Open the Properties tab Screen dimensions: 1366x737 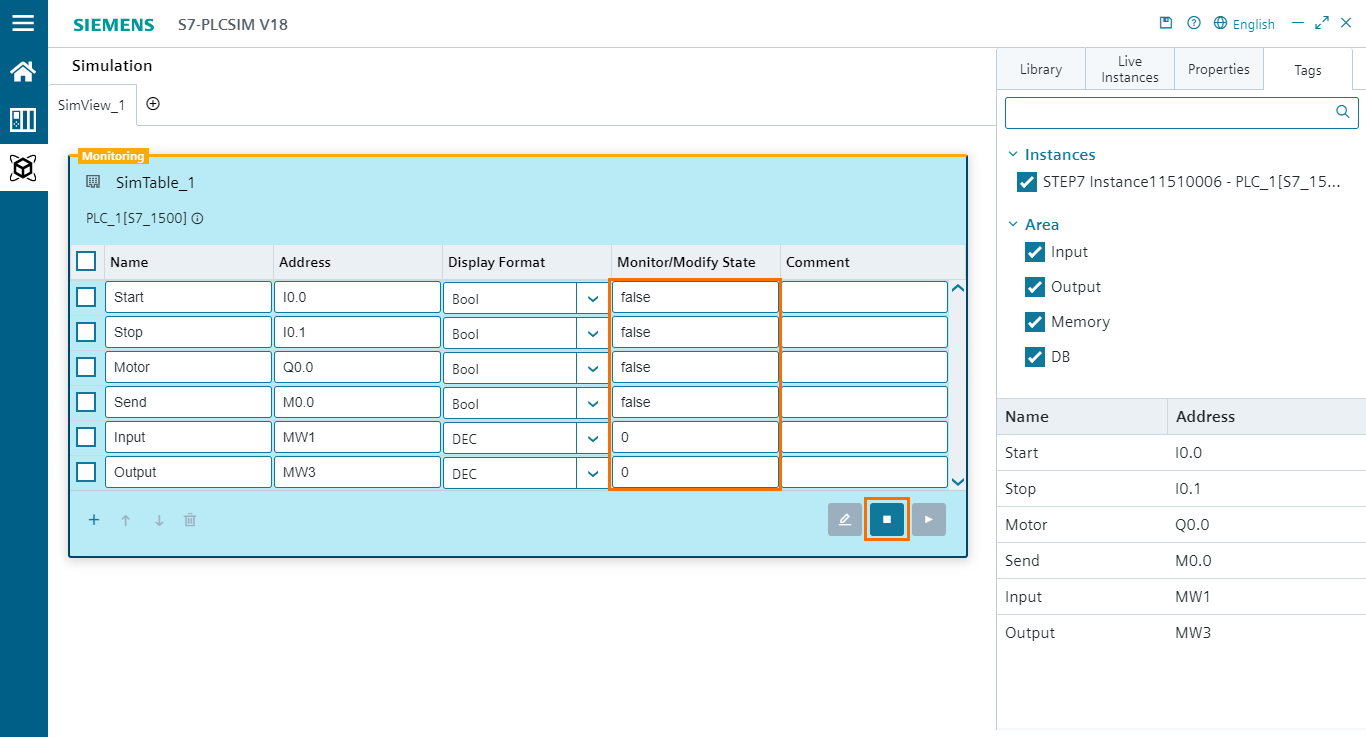point(1219,69)
